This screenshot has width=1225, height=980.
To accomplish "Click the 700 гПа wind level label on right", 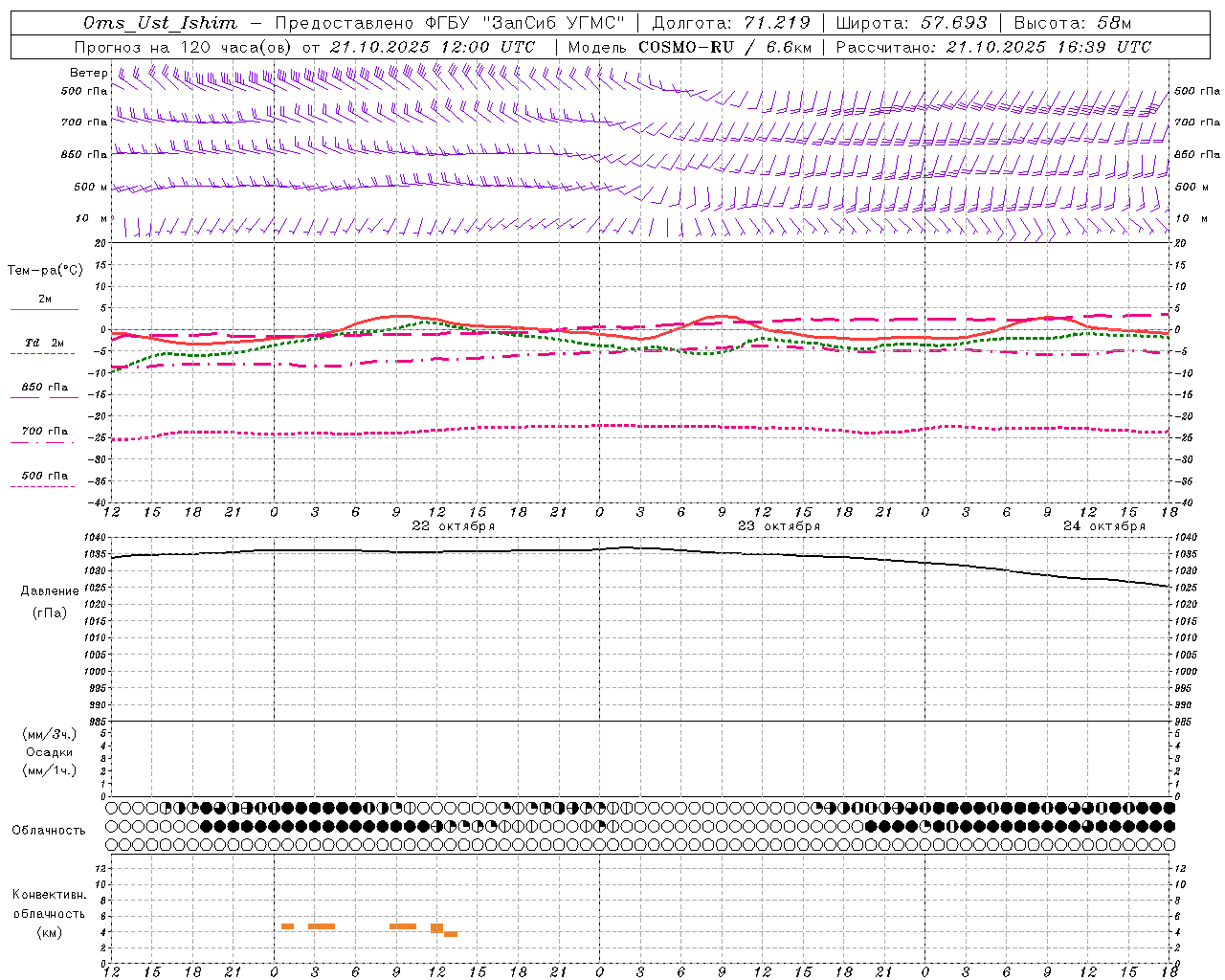I will tap(1197, 122).
